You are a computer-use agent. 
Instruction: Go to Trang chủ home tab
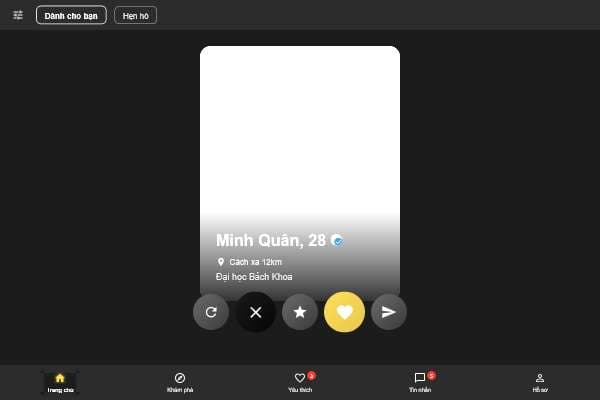[x=60, y=382]
